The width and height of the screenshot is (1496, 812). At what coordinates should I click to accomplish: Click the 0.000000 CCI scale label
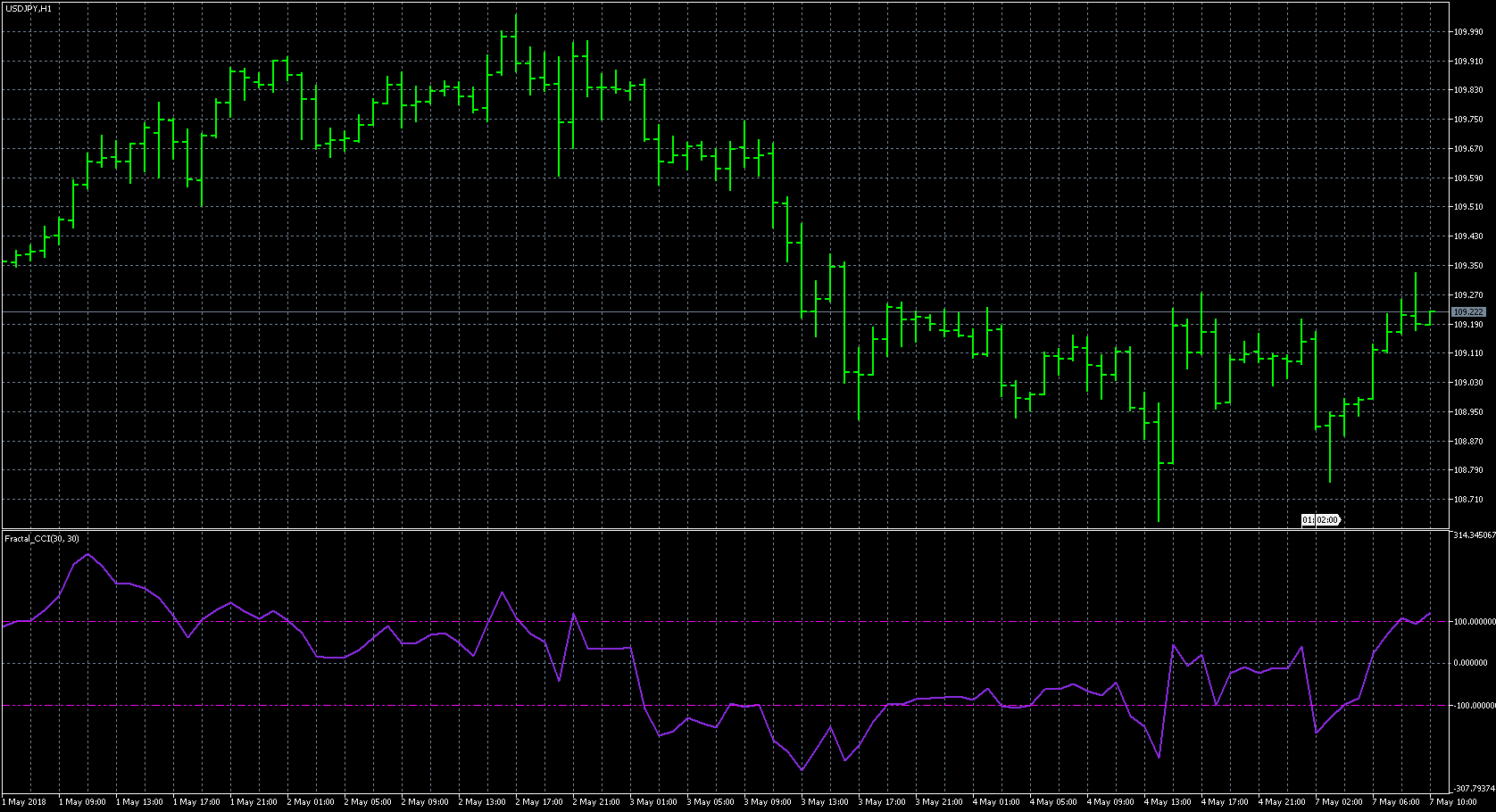1471,663
